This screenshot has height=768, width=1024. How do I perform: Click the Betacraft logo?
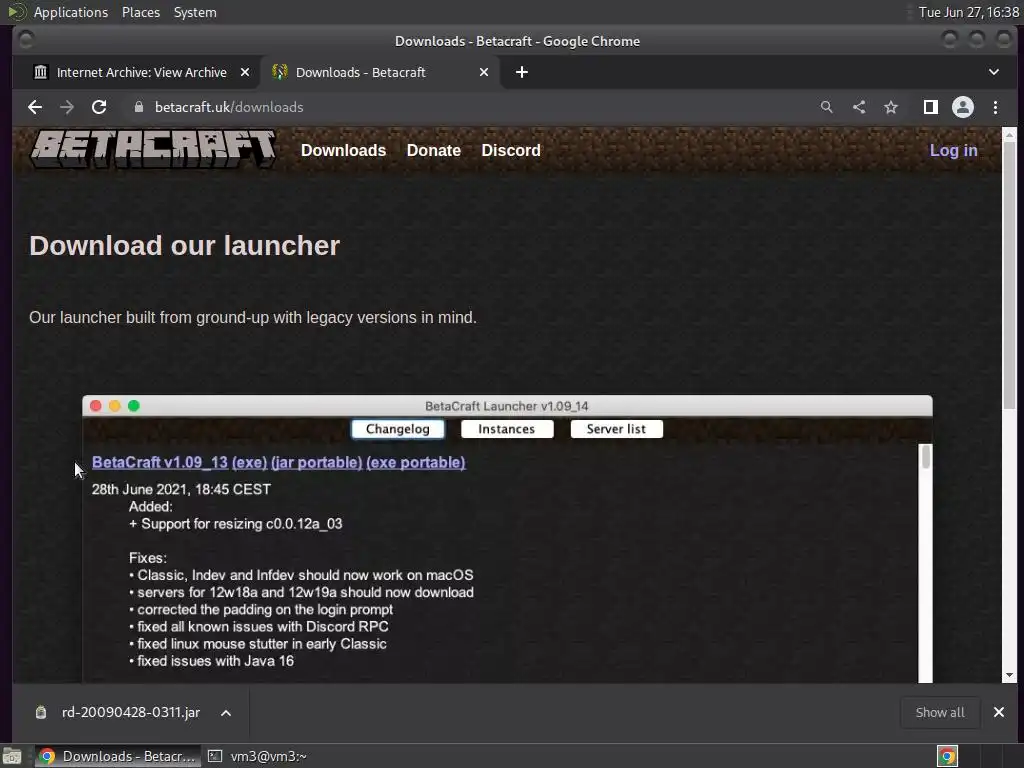[x=153, y=149]
